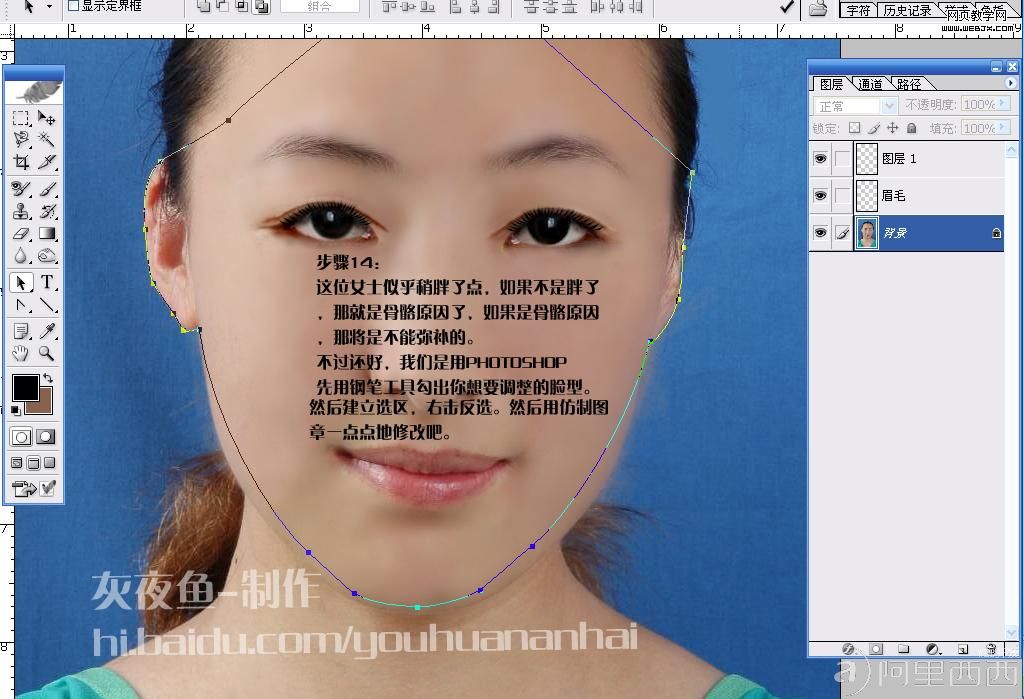Open tool preset picker arrow in options bar
This screenshot has height=699, width=1024.
(48, 7)
